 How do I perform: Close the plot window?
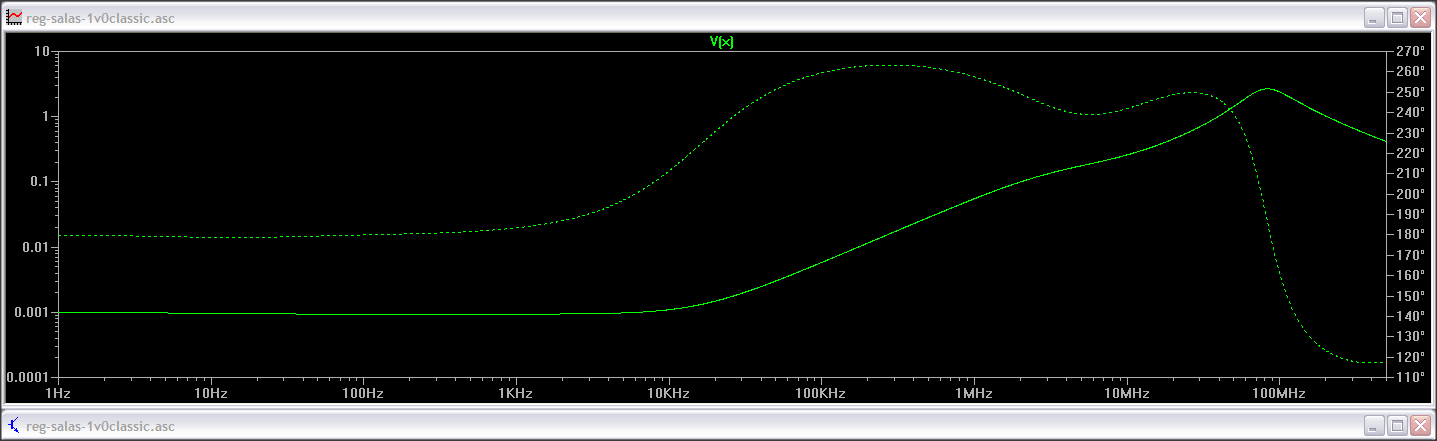pyautogui.click(x=1421, y=17)
